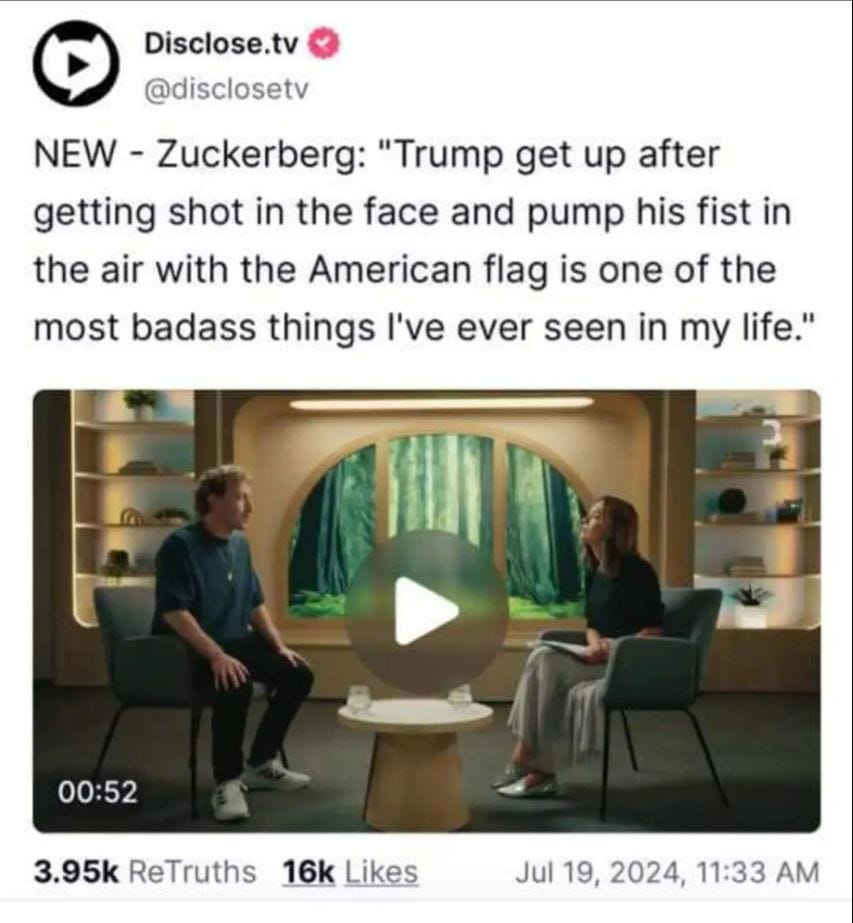Click the 3.95k ReTruths number
This screenshot has height=923, width=853.
click(x=76, y=871)
